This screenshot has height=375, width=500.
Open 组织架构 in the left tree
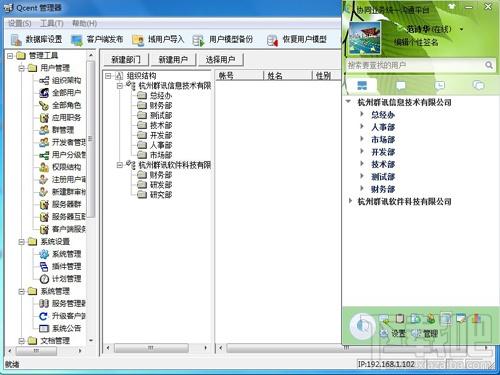click(60, 80)
